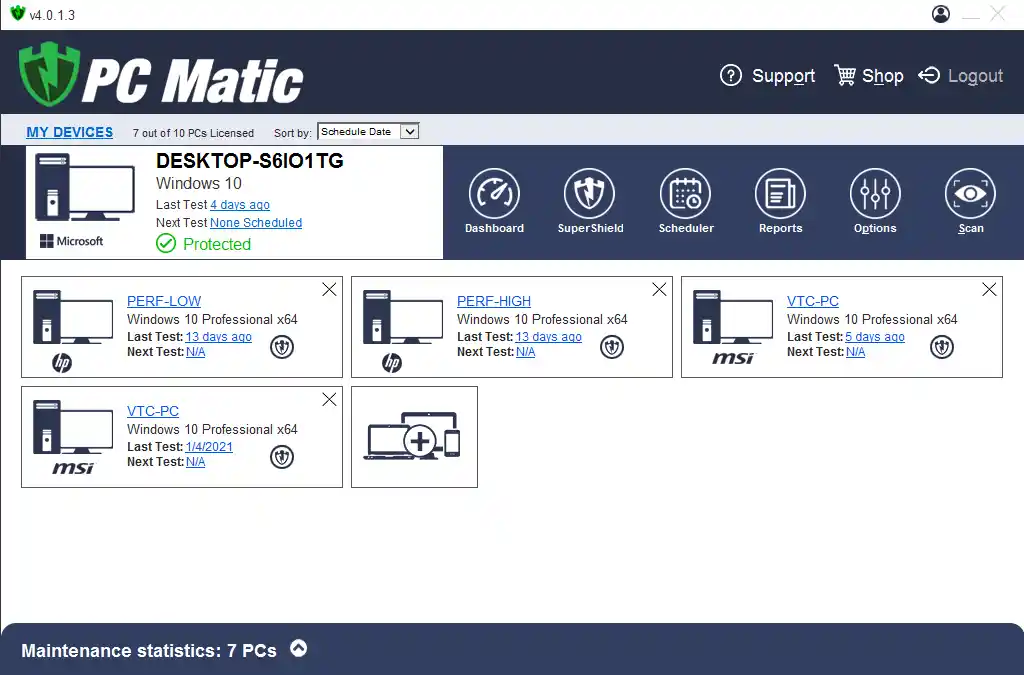The image size is (1024, 675).
Task: Click the SuperShield badge on PERF-LOW card
Action: point(282,347)
